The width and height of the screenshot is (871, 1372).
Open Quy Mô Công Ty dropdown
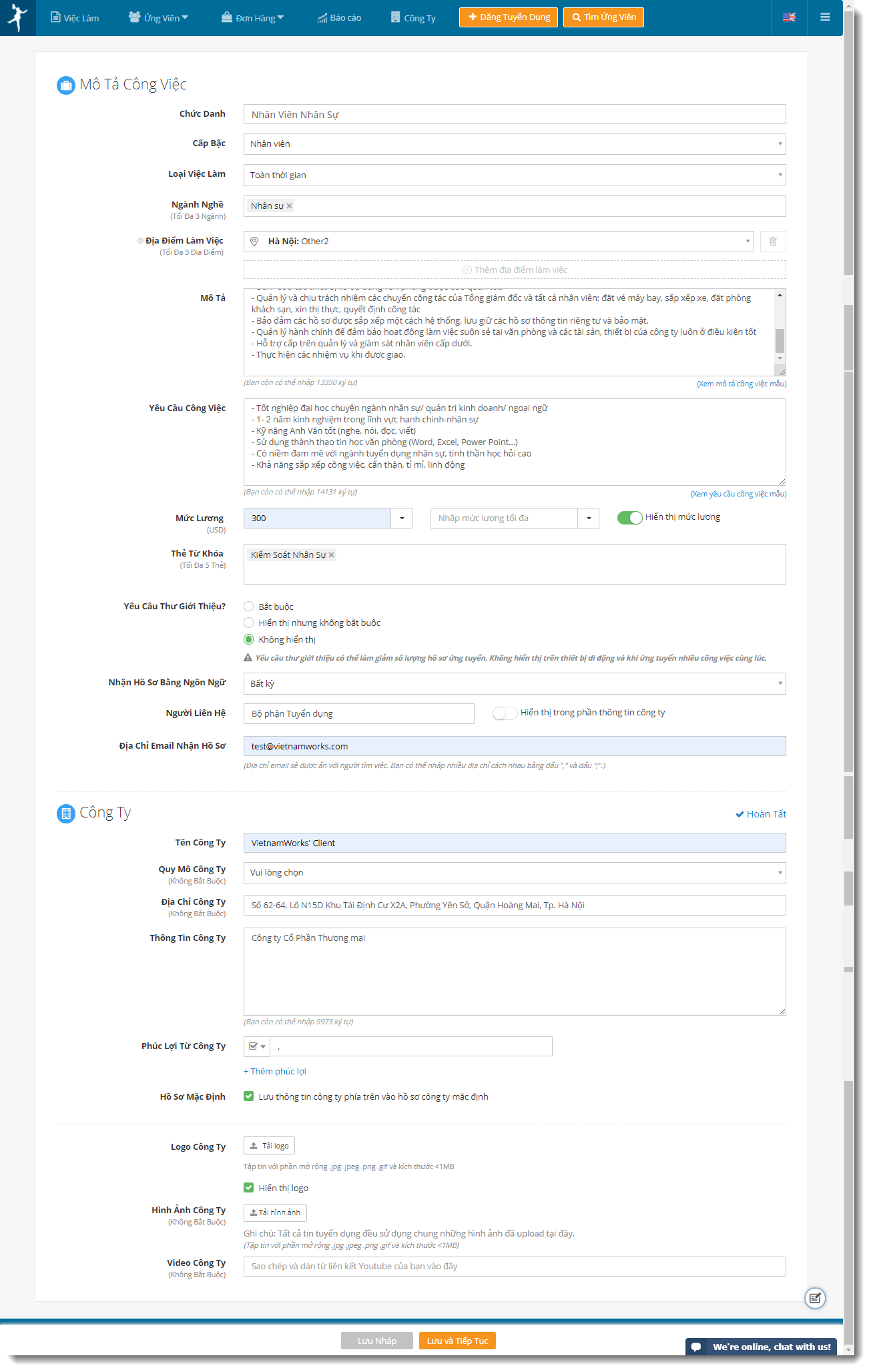click(515, 874)
